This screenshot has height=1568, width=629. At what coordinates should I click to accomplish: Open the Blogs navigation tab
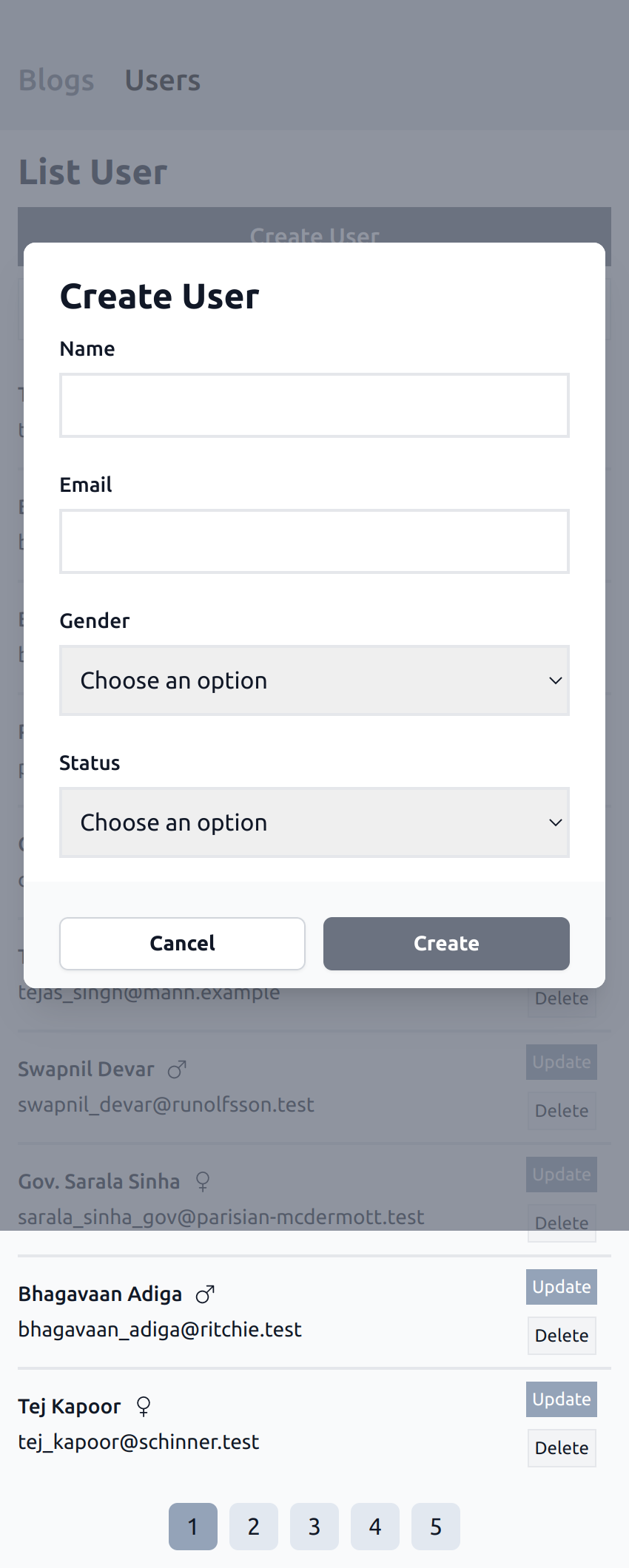point(56,80)
